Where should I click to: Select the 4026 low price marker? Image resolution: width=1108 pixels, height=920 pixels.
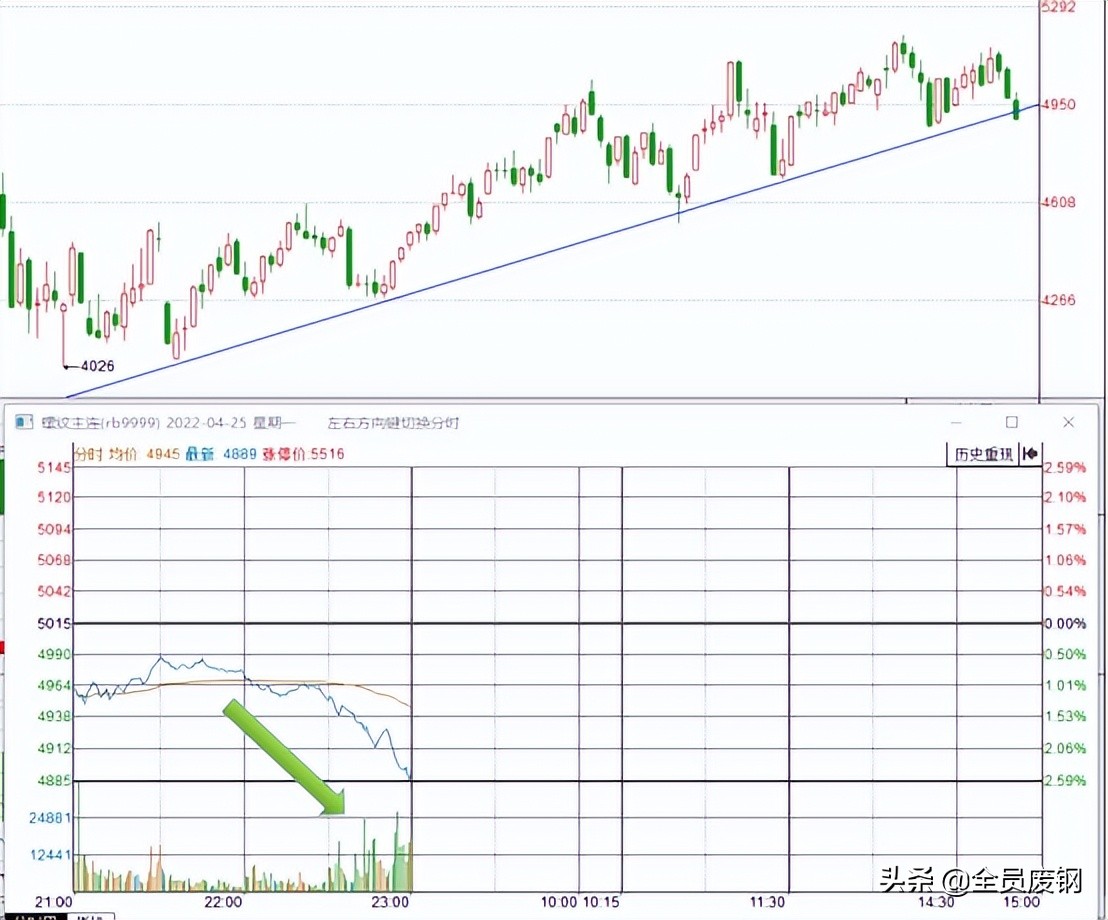click(97, 366)
